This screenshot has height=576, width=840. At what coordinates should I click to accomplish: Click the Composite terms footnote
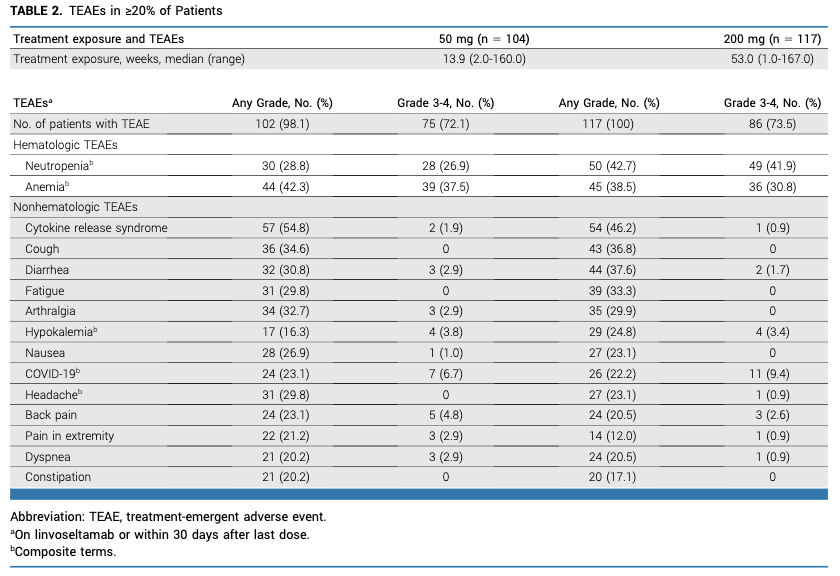[63, 552]
